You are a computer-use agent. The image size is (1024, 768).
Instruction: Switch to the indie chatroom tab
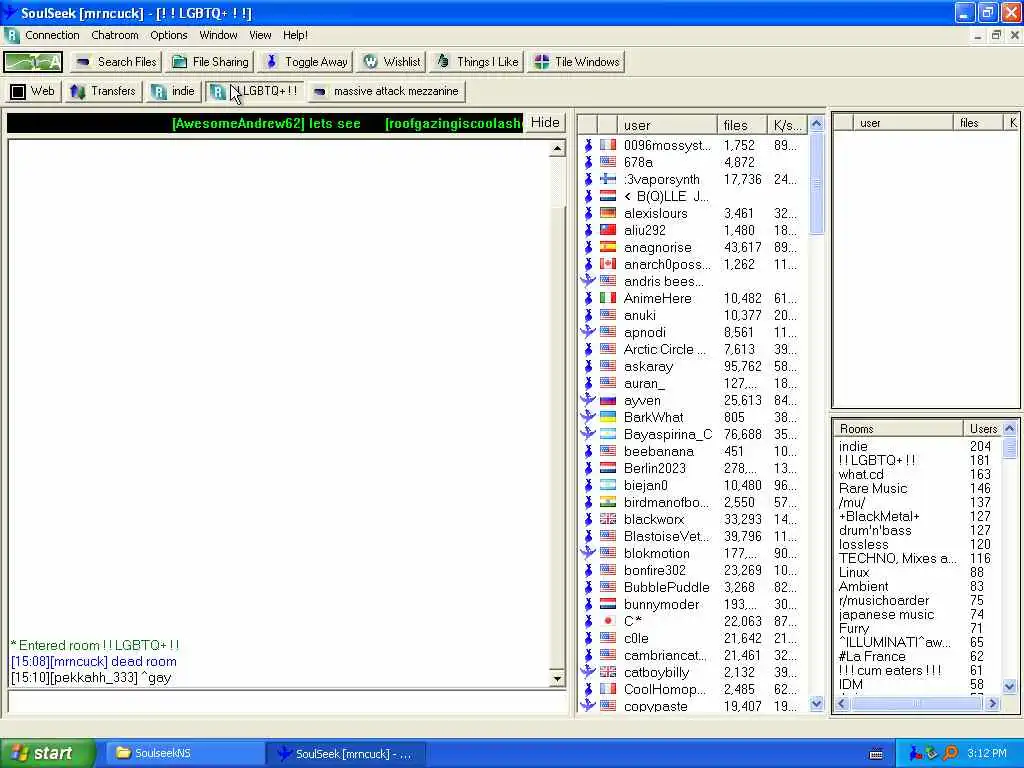173,91
